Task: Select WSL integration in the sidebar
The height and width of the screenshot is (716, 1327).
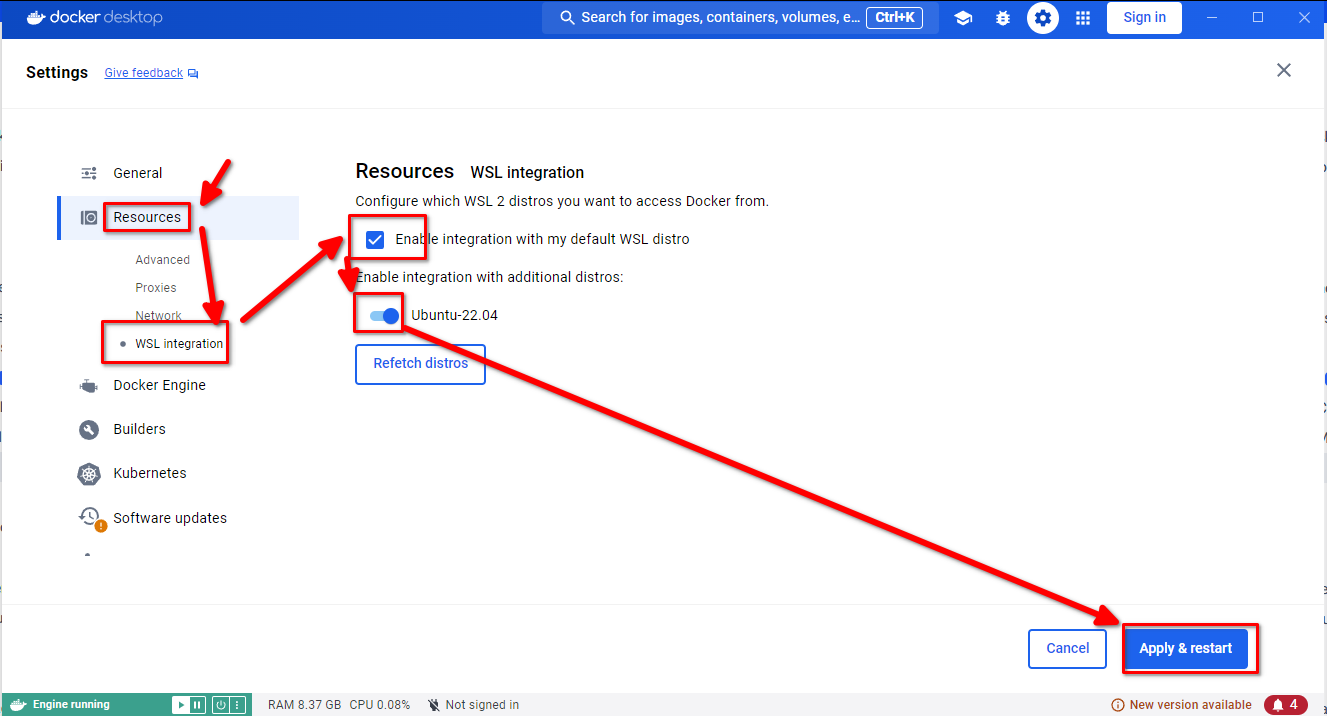Action: coord(179,343)
